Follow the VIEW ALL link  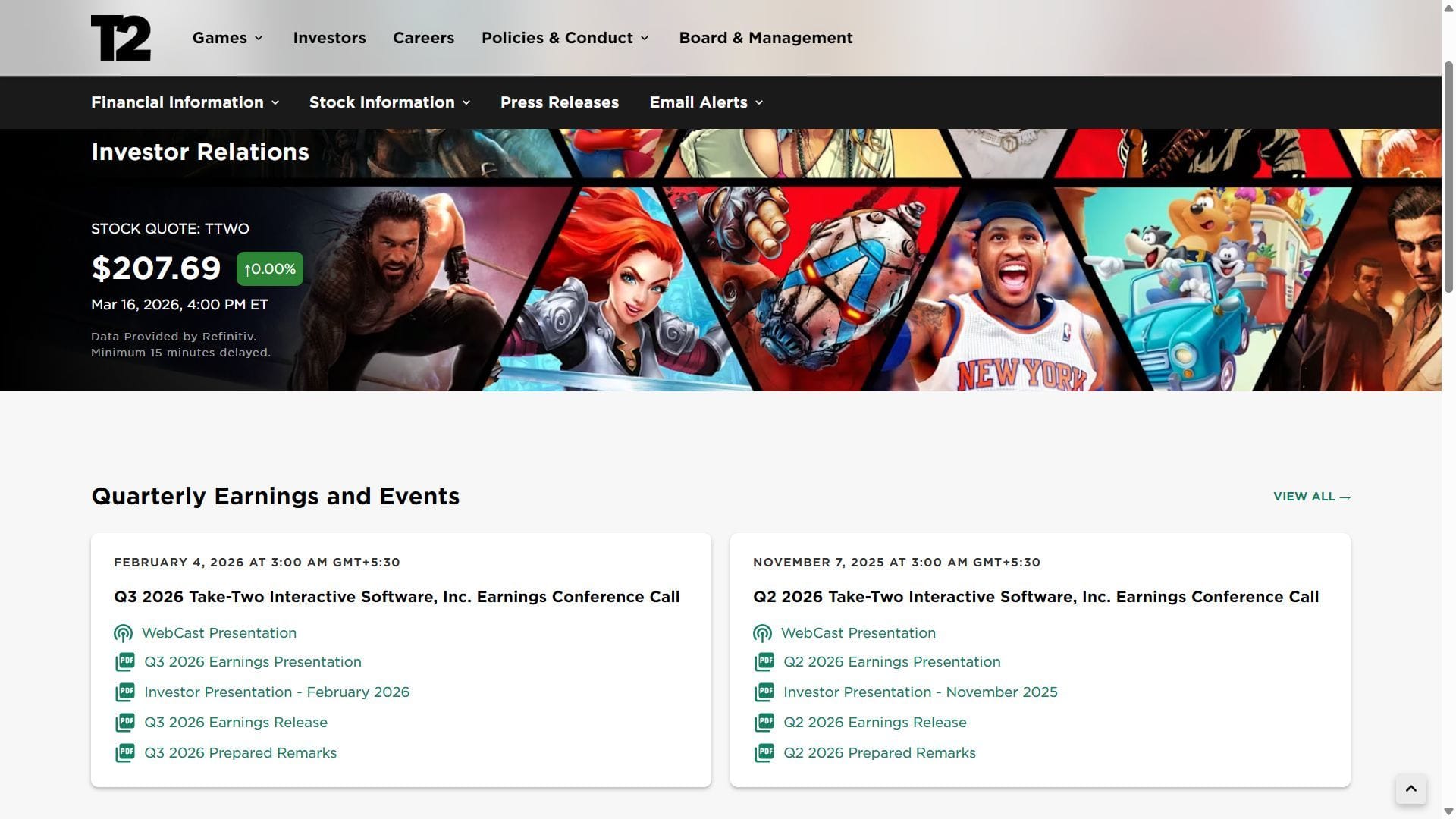pos(1312,497)
